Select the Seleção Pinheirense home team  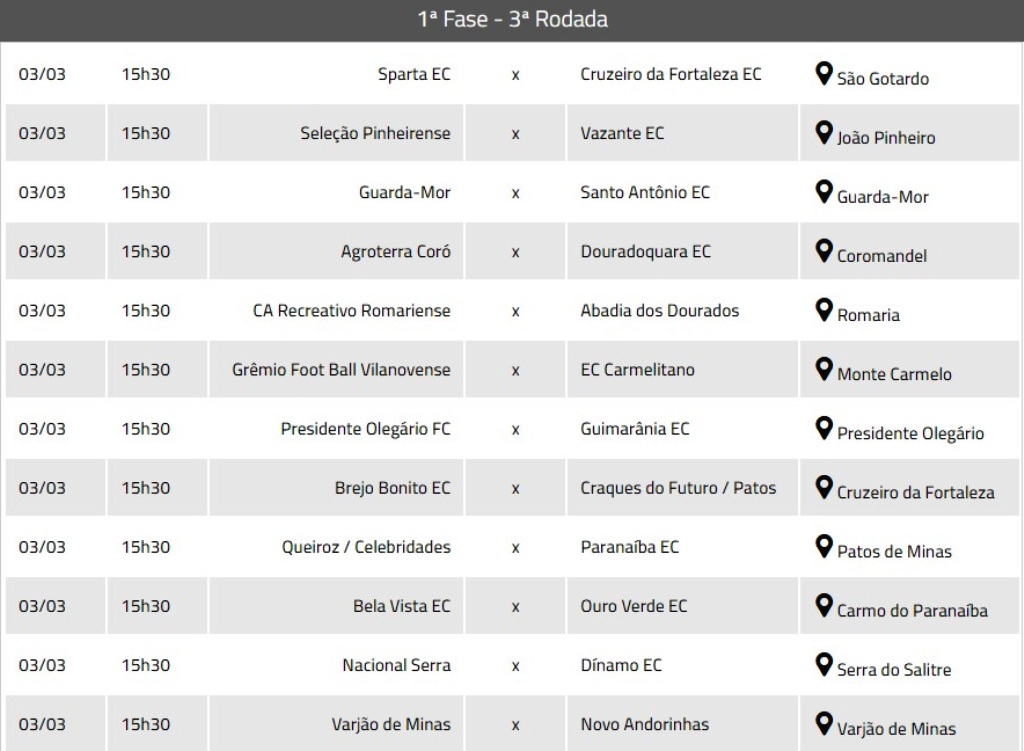click(x=375, y=133)
